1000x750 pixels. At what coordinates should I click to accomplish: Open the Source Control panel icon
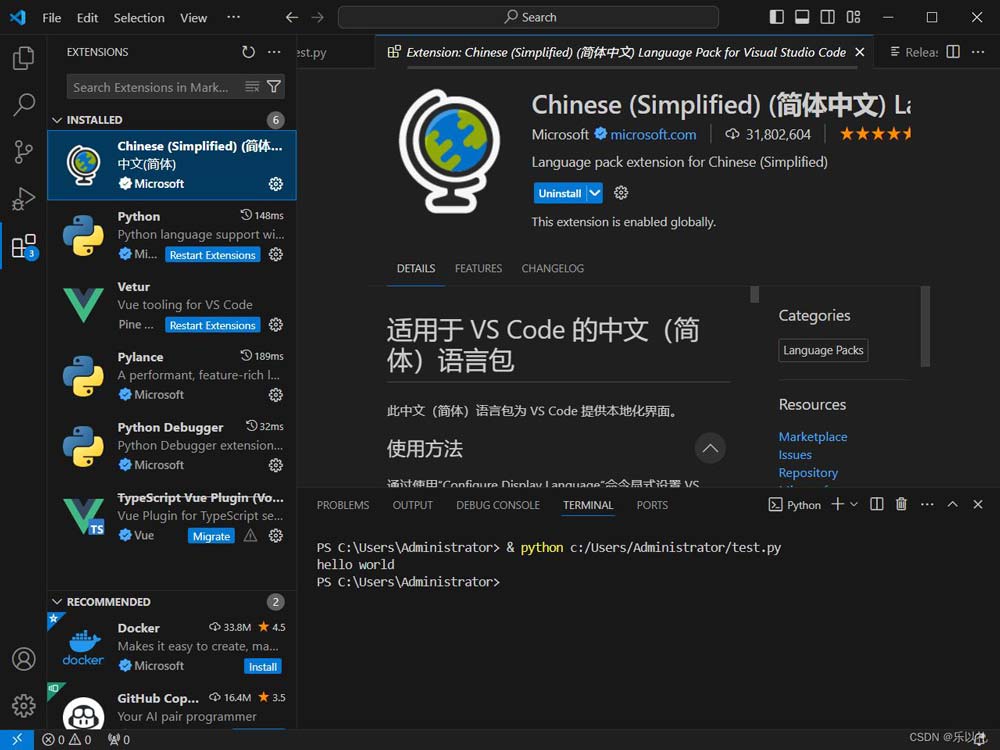pyautogui.click(x=22, y=152)
